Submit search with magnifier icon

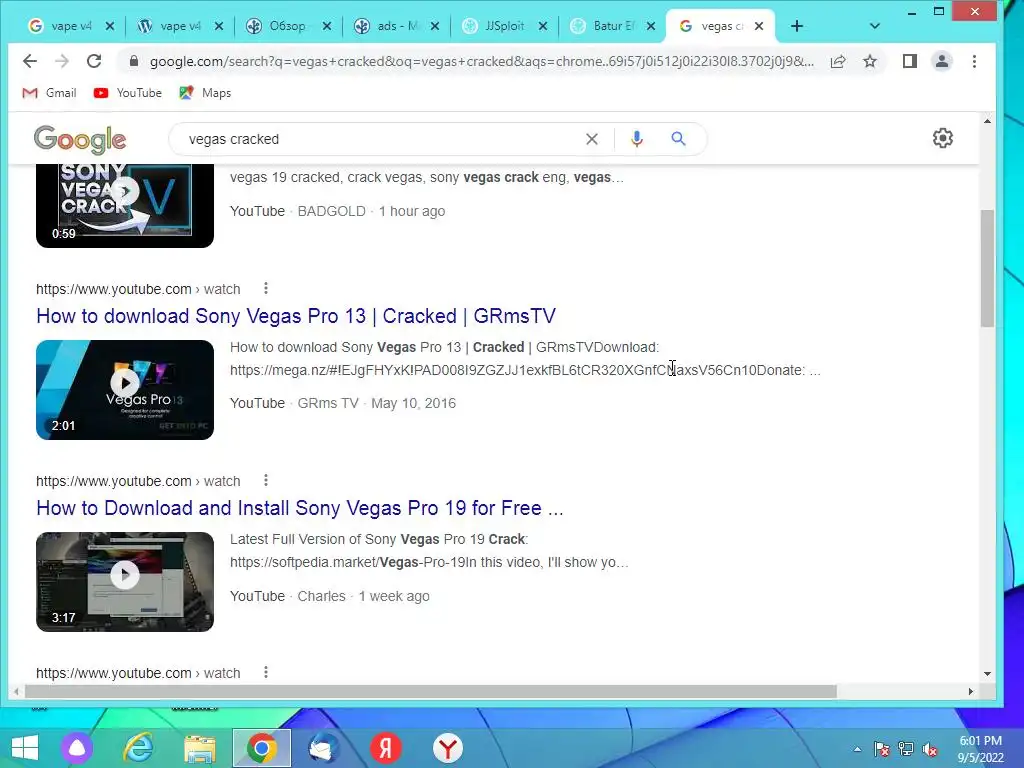click(x=679, y=139)
